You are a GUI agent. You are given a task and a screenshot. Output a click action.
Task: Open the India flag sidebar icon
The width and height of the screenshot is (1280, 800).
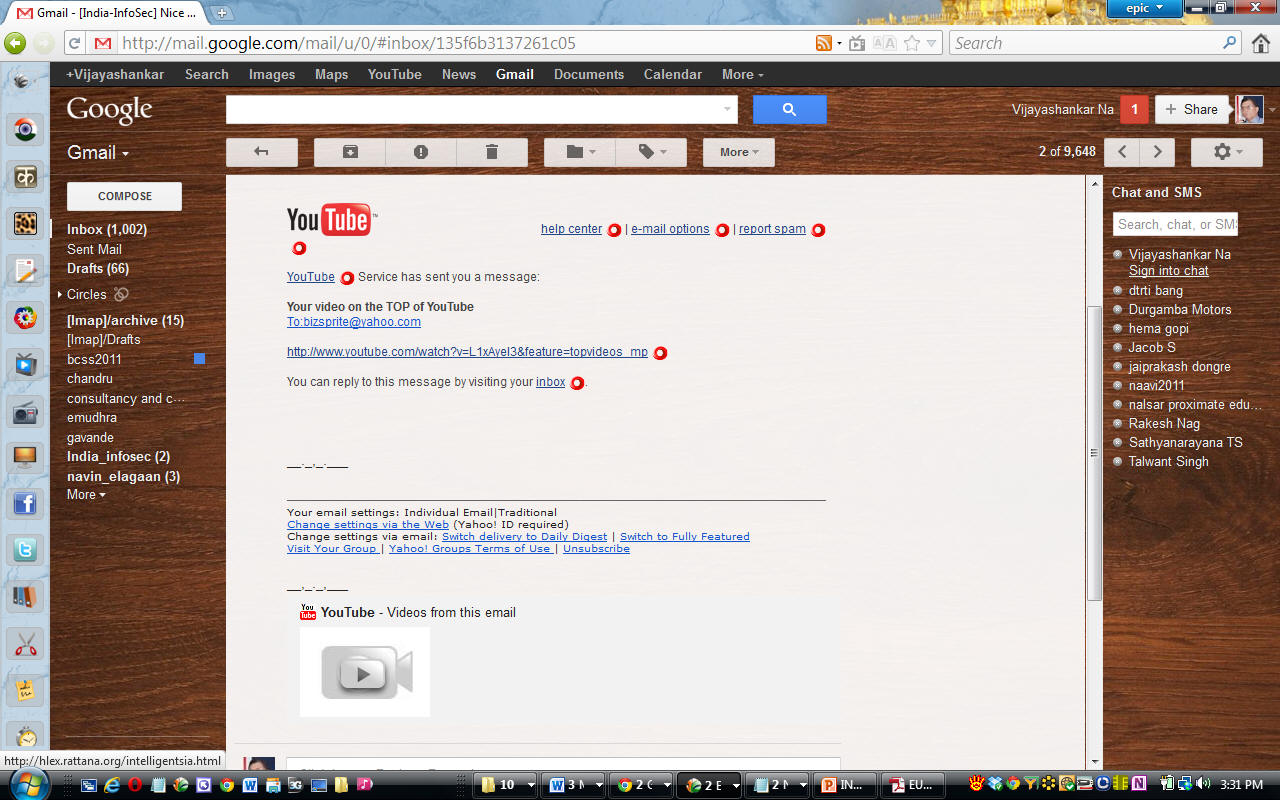(x=25, y=130)
